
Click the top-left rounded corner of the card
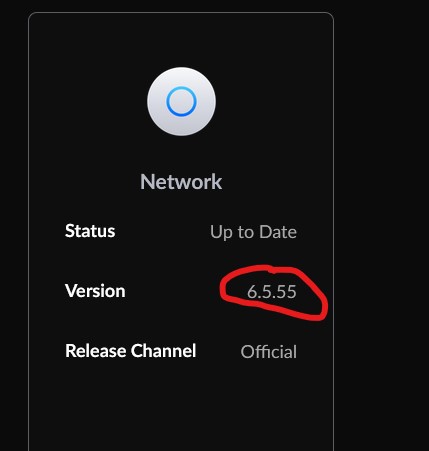[x=31, y=16]
